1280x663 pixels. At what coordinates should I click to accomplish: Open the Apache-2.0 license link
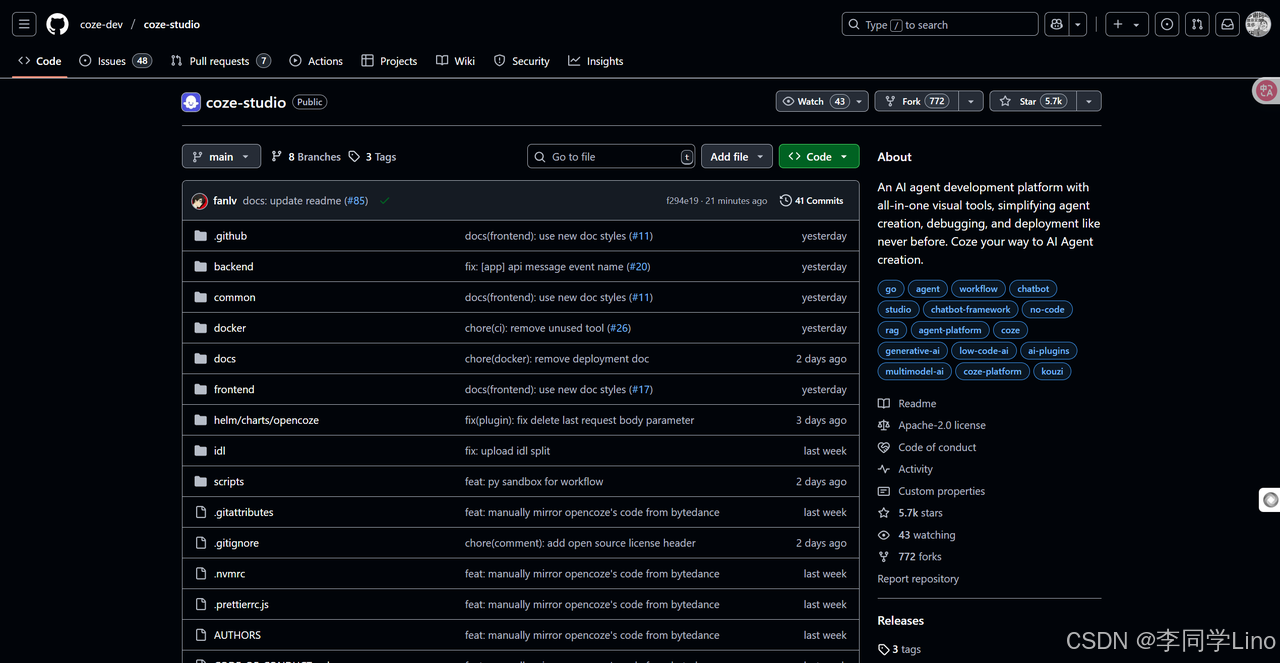(932, 426)
